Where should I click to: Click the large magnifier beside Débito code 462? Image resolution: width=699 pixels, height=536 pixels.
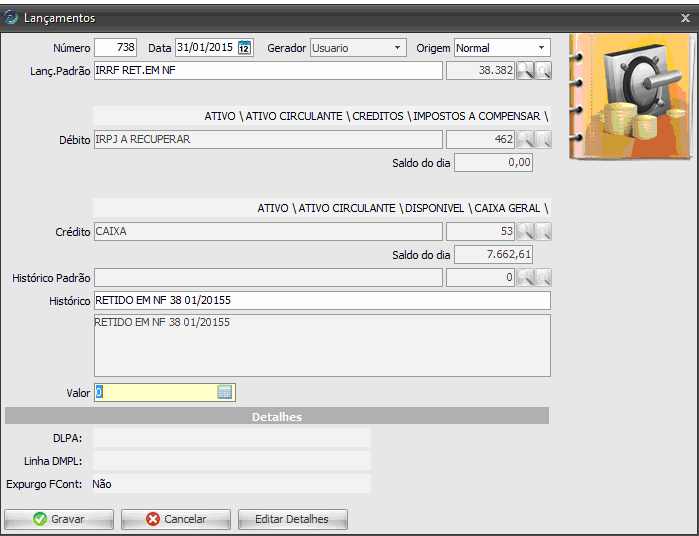point(525,140)
